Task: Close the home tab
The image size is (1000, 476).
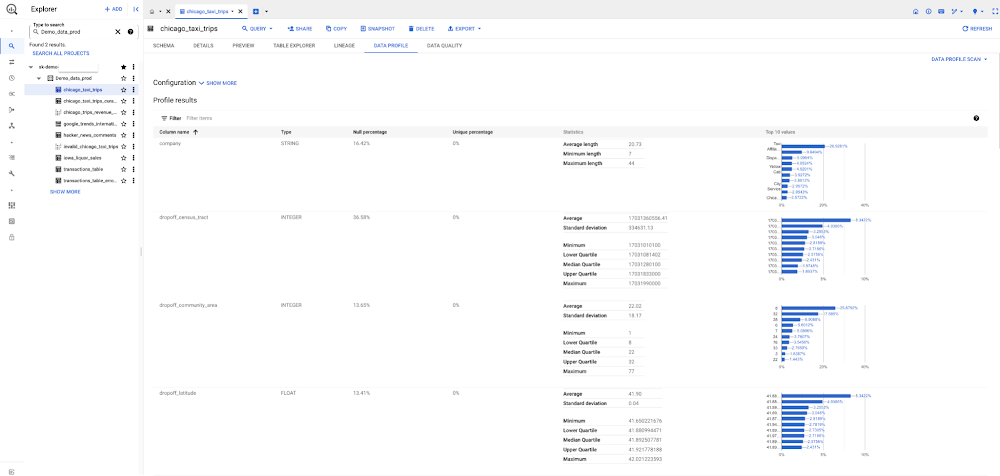Action: [x=168, y=11]
